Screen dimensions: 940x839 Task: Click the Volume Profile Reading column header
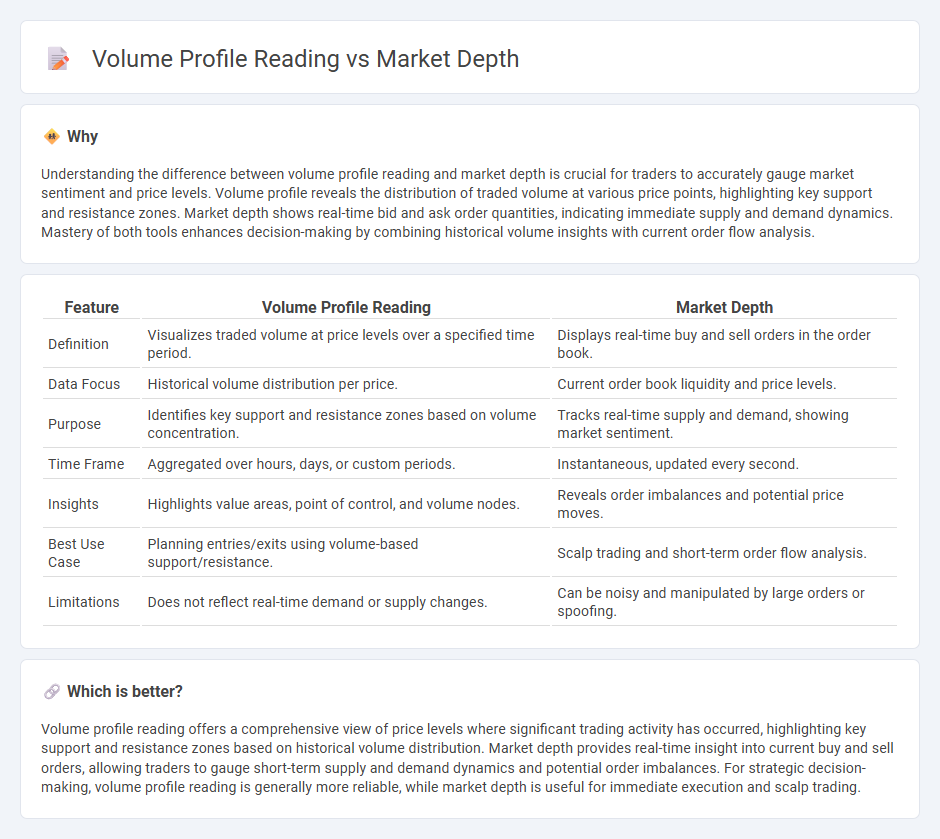click(x=346, y=307)
